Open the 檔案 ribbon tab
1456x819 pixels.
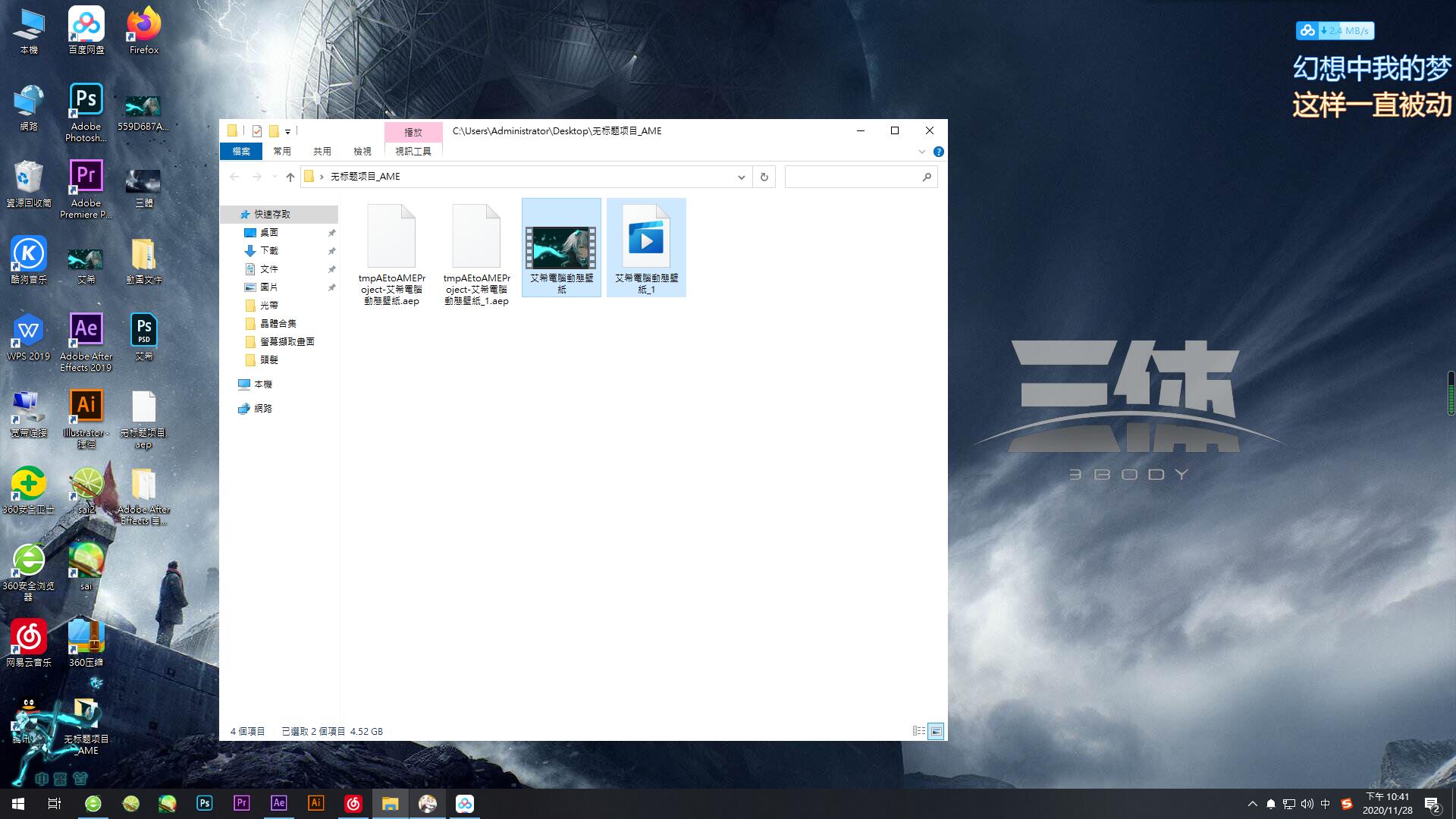pyautogui.click(x=241, y=151)
